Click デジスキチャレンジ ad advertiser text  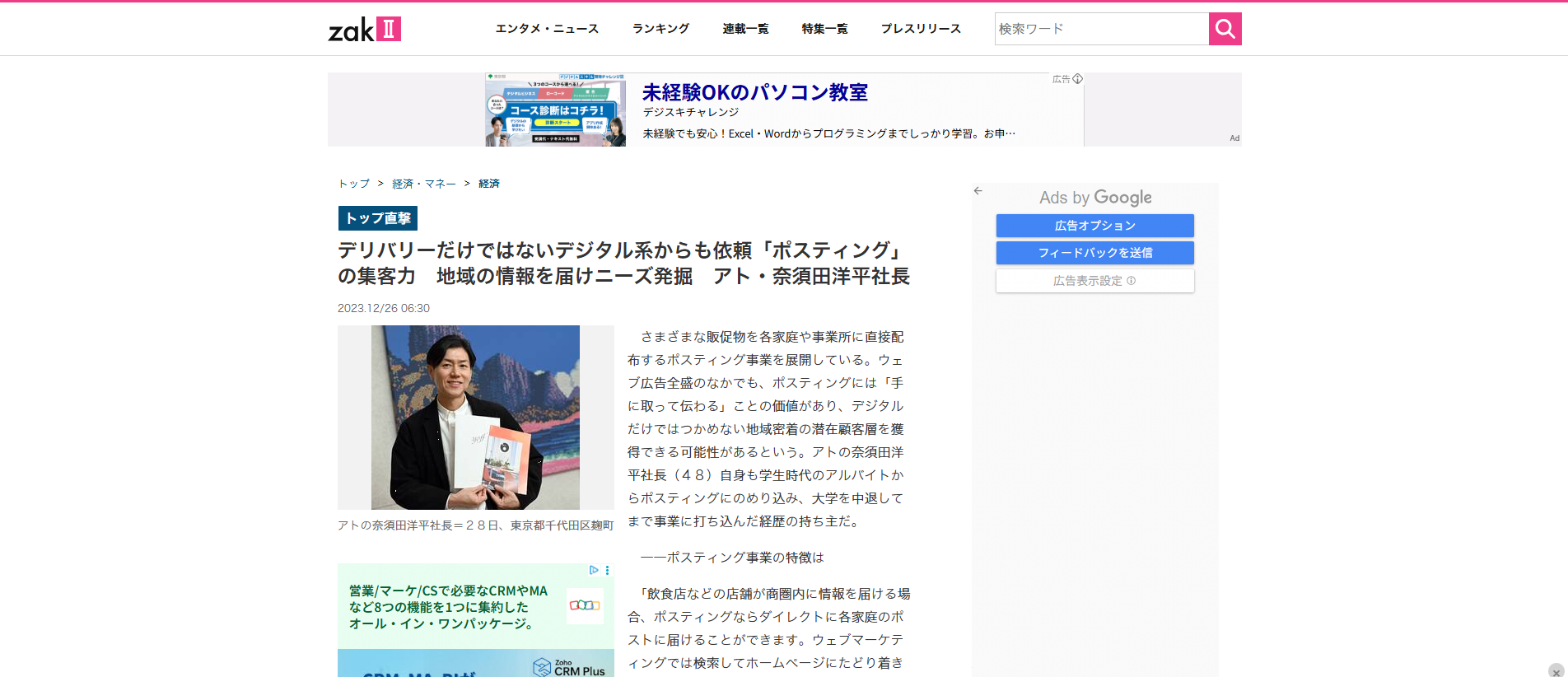[x=691, y=113]
